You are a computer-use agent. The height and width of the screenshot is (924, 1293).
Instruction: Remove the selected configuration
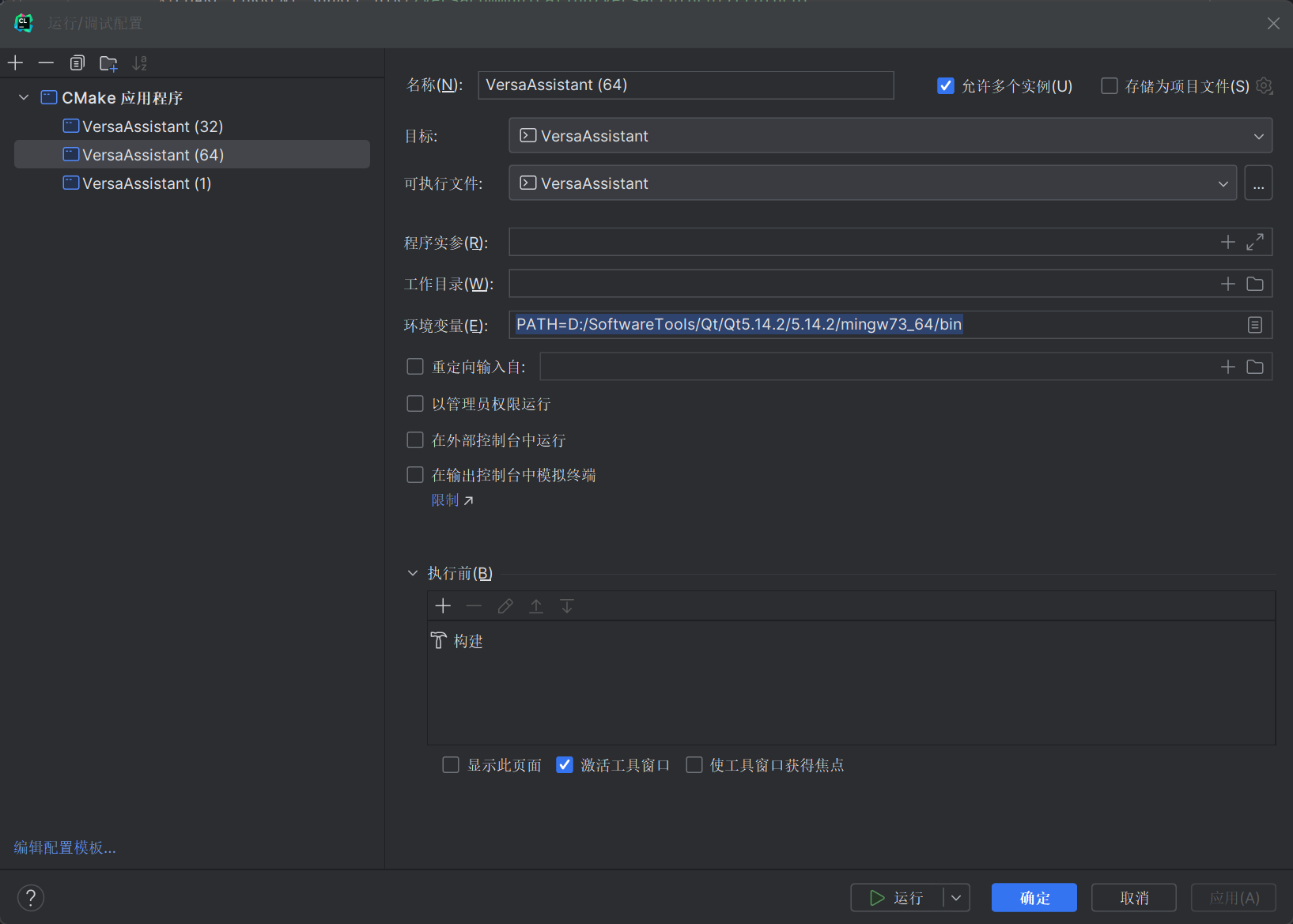pyautogui.click(x=47, y=62)
